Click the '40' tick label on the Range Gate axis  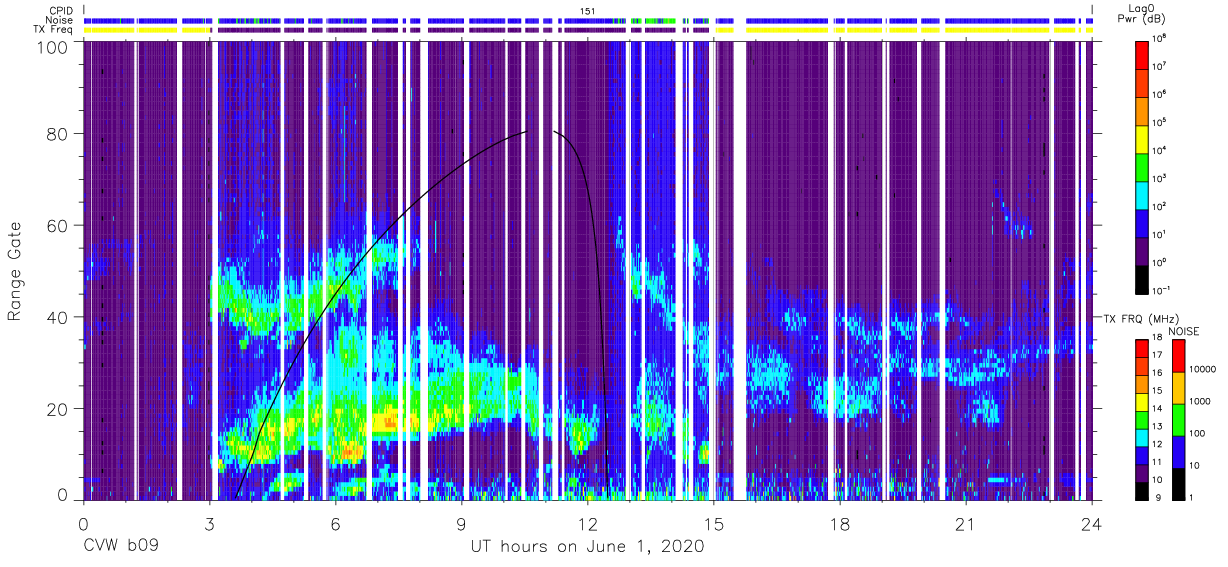point(58,317)
